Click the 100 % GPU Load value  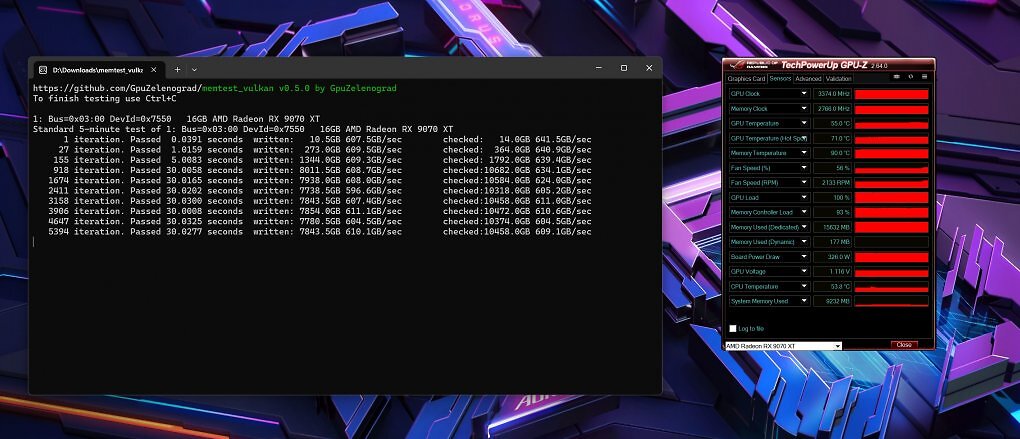832,198
